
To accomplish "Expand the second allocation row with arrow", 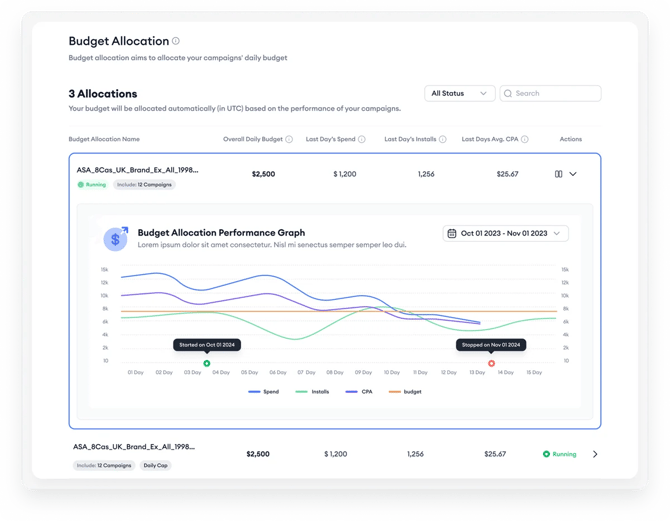I will click(595, 454).
